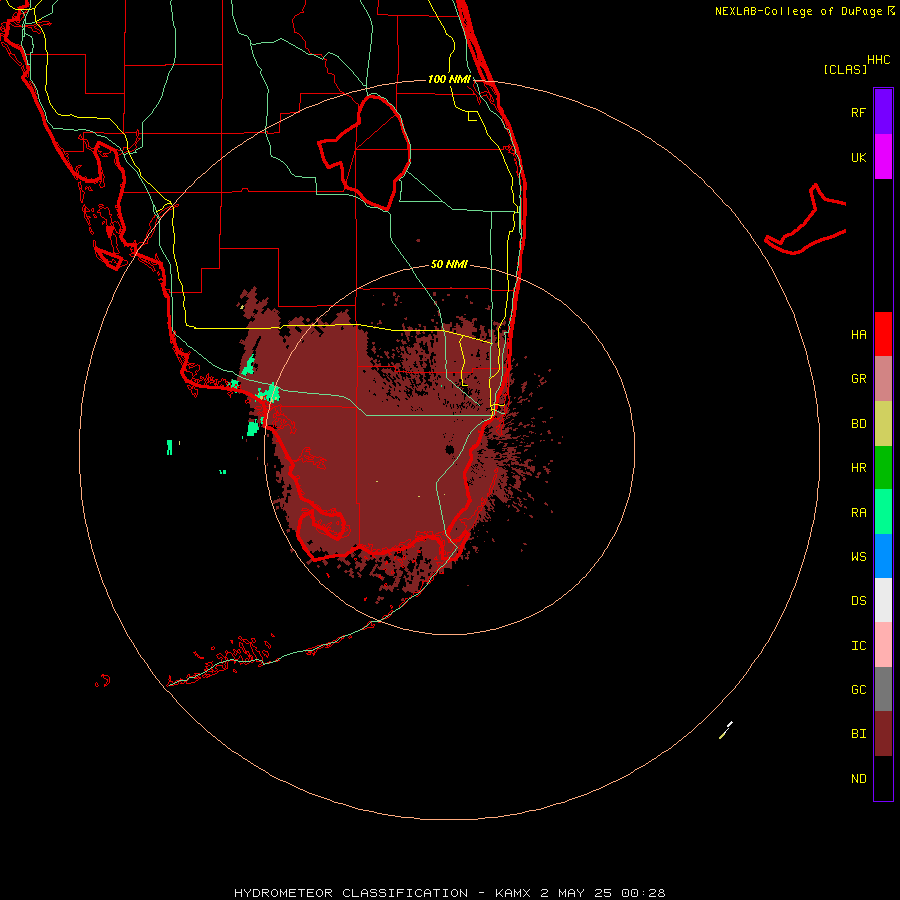Click the [CLAS] label above the legend
The image size is (900, 900).
click(845, 69)
